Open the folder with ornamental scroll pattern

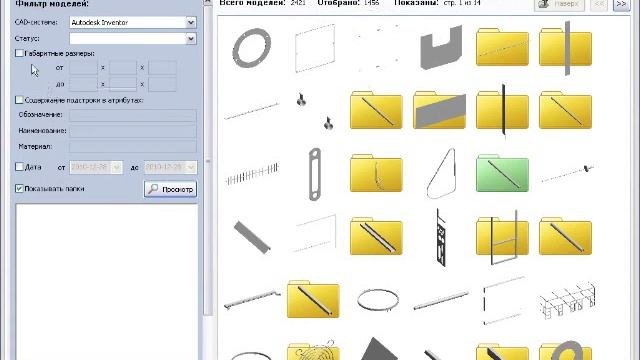(313, 350)
